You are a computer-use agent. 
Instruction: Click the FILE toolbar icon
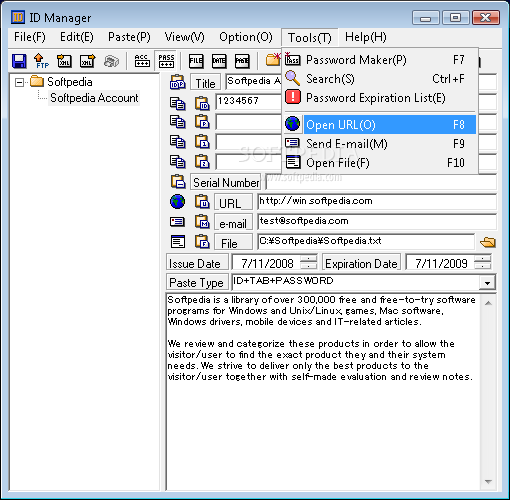(x=196, y=61)
